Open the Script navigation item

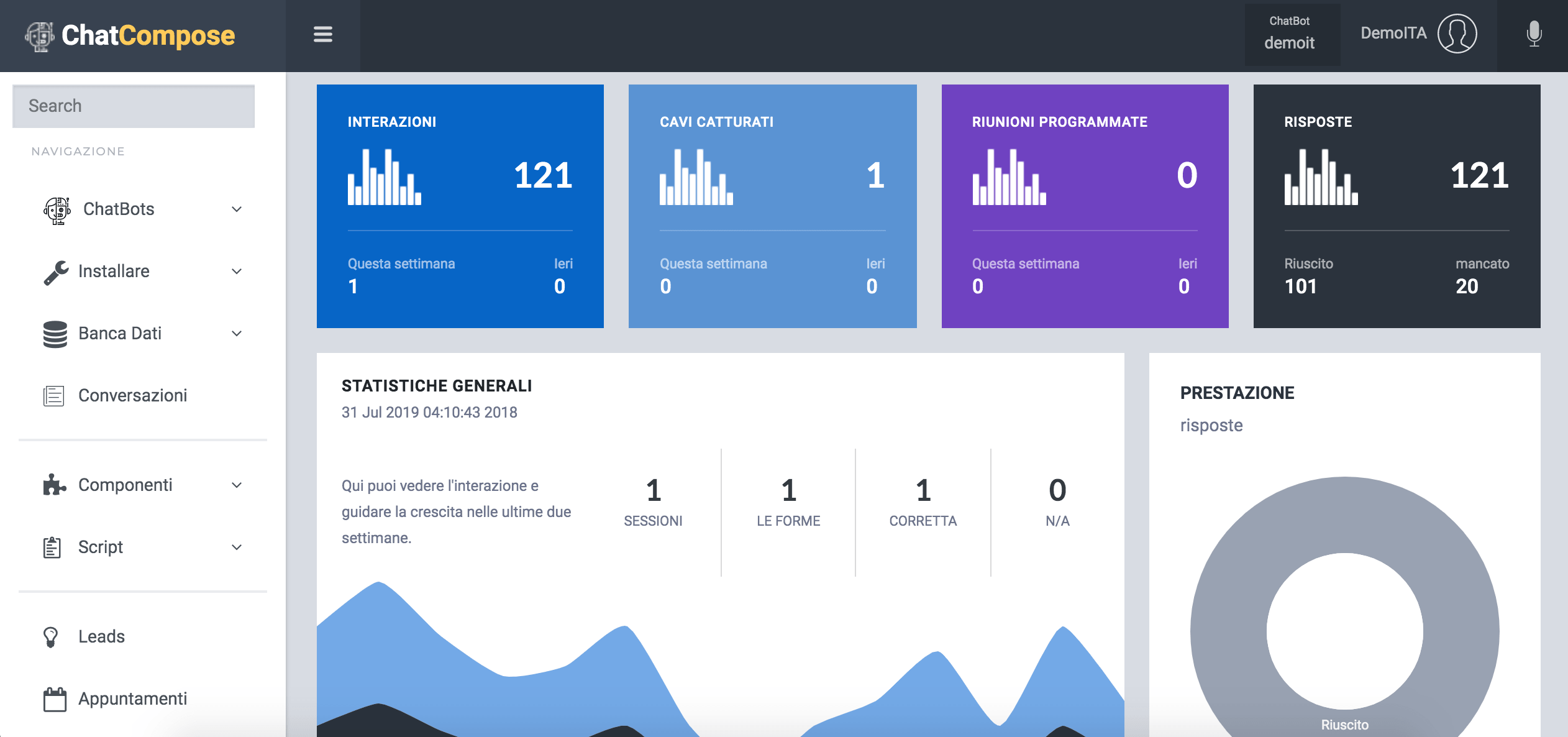[143, 547]
